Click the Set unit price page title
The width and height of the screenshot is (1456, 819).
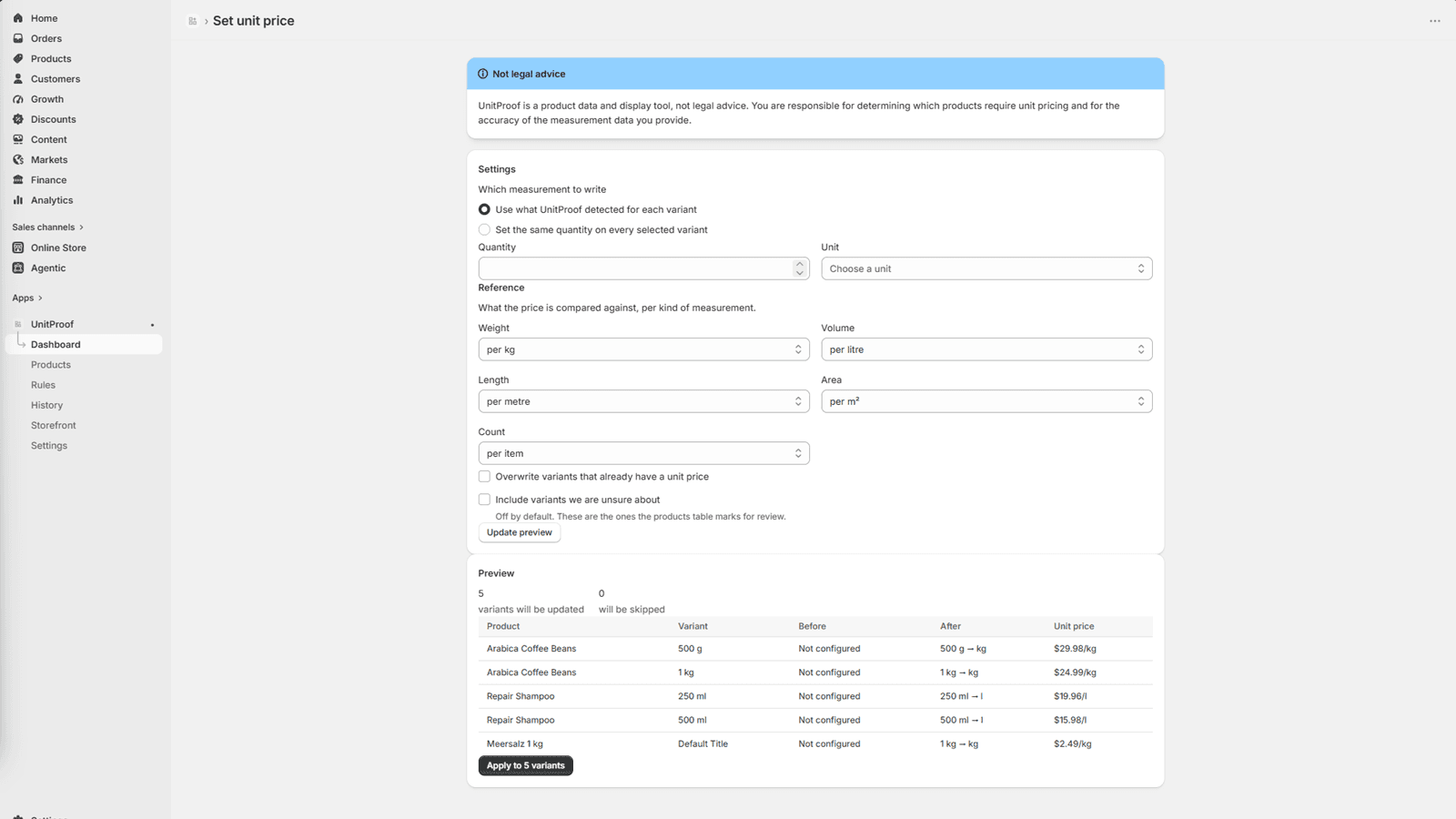pyautogui.click(x=254, y=21)
